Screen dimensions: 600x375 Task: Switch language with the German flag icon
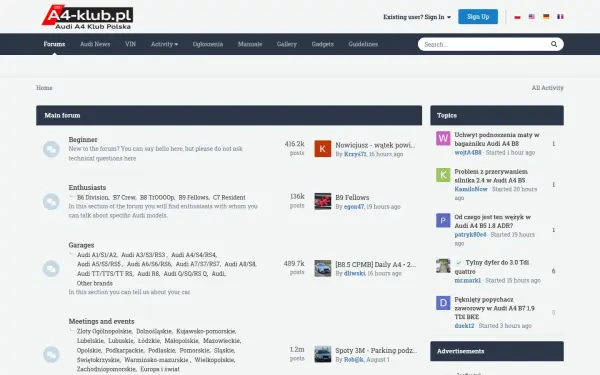pyautogui.click(x=546, y=17)
